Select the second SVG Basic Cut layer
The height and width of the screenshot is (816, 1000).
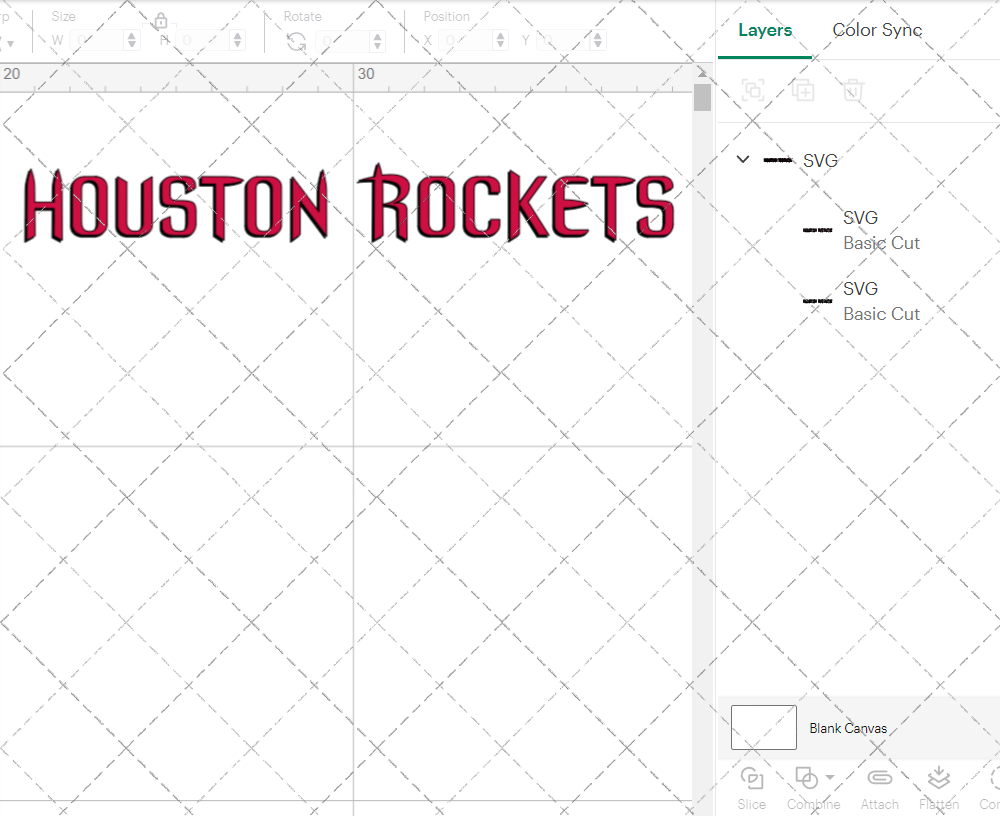pos(881,301)
